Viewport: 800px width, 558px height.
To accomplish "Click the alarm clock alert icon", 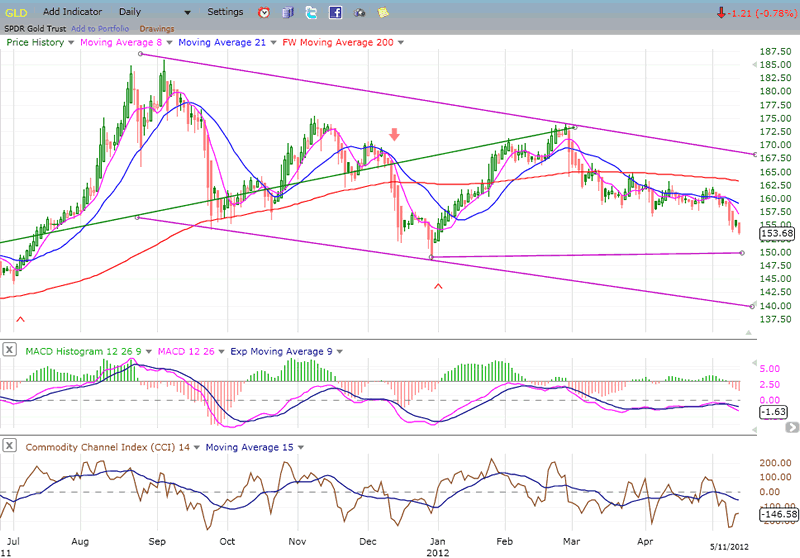I will coord(264,13).
